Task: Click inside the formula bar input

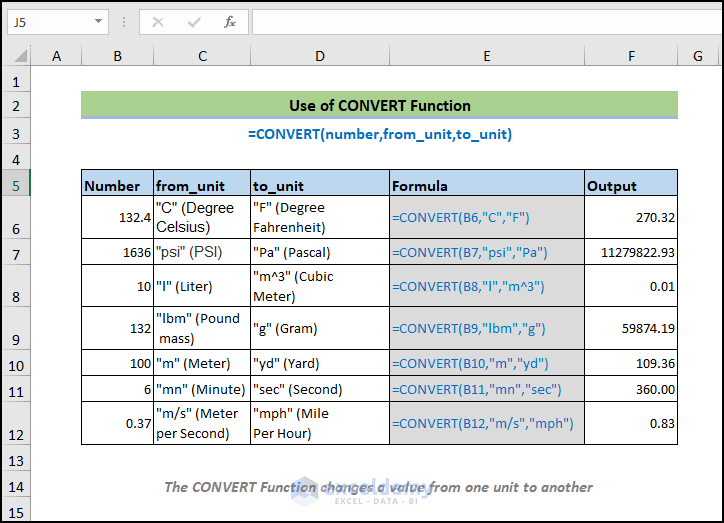Action: 487,22
